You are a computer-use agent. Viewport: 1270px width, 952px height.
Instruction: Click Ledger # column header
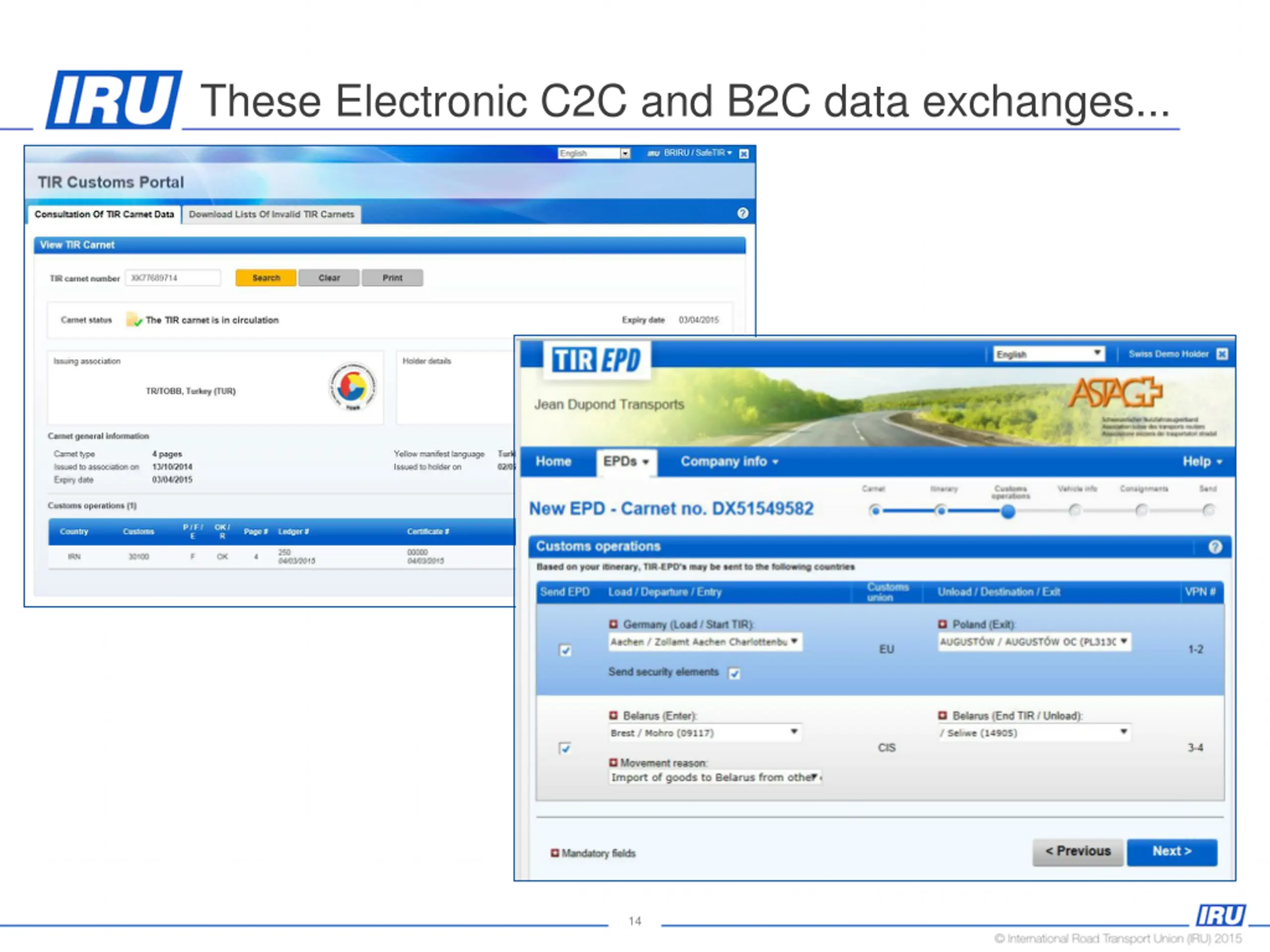tap(293, 532)
